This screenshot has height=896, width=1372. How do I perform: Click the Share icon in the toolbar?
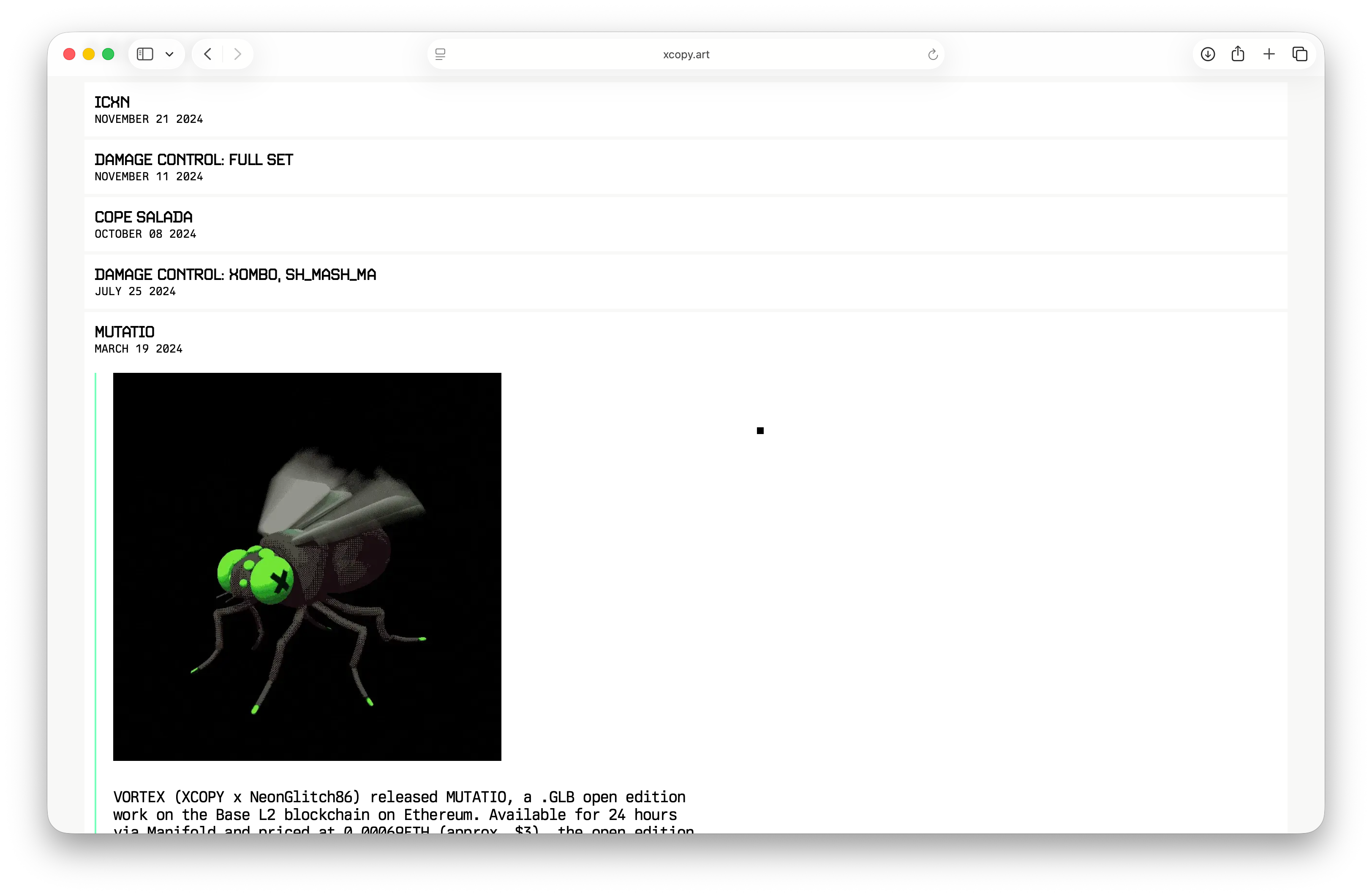point(1238,54)
